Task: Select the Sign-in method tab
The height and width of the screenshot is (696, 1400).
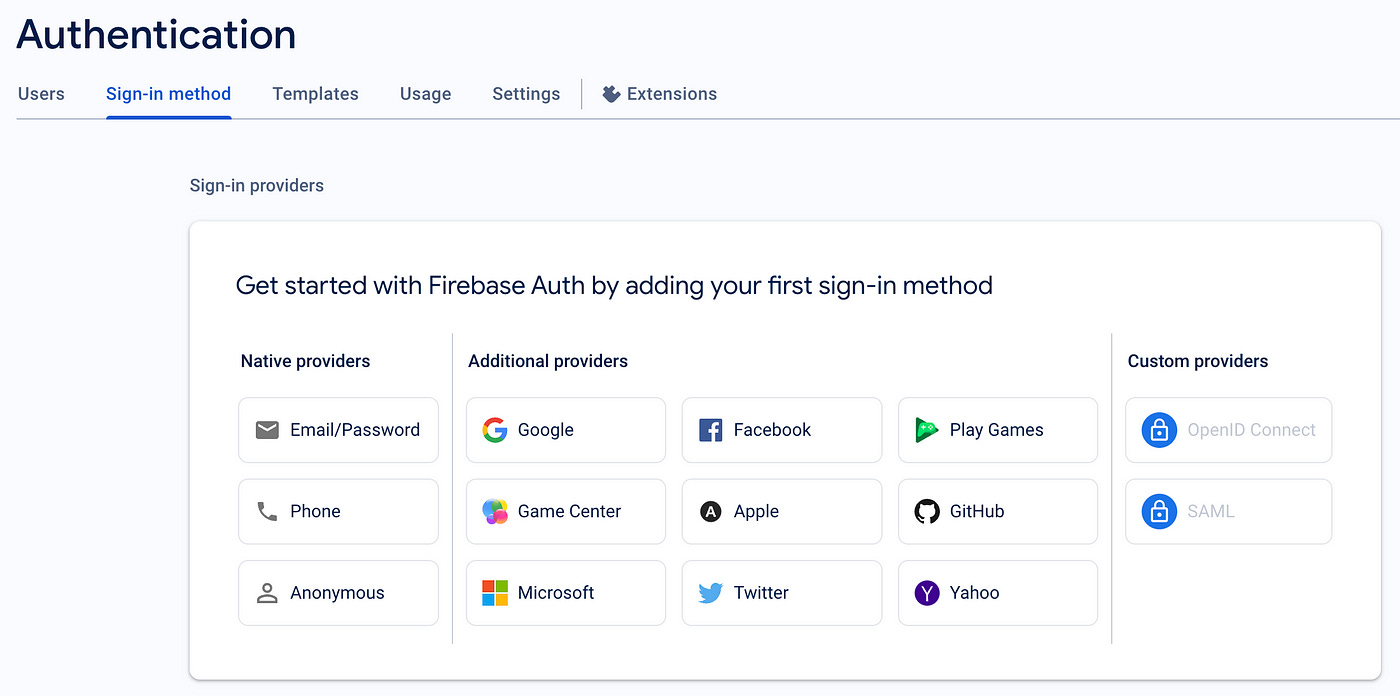Action: 168,94
